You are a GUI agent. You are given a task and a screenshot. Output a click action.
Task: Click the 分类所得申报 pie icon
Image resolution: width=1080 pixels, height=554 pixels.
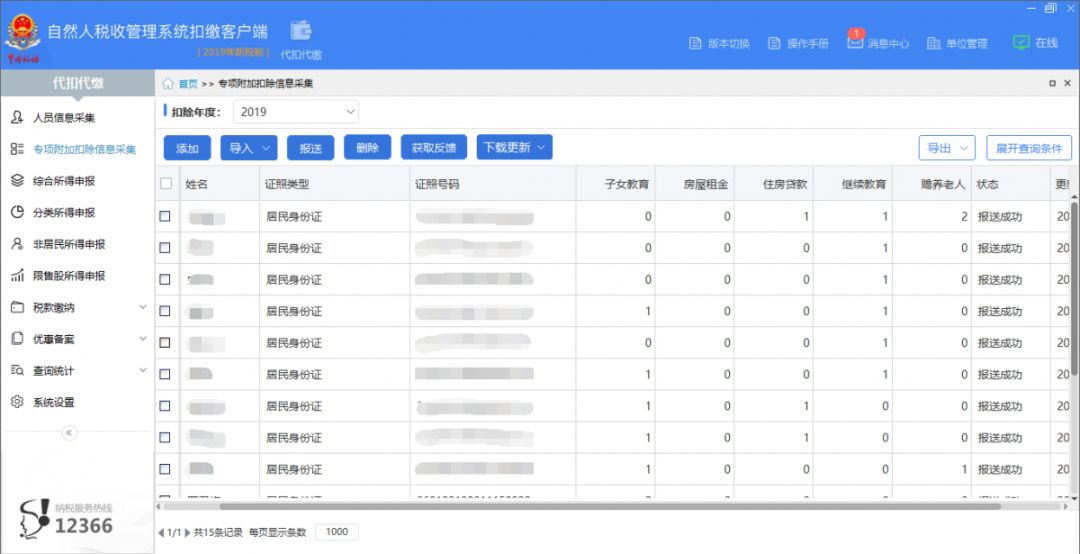tap(17, 212)
